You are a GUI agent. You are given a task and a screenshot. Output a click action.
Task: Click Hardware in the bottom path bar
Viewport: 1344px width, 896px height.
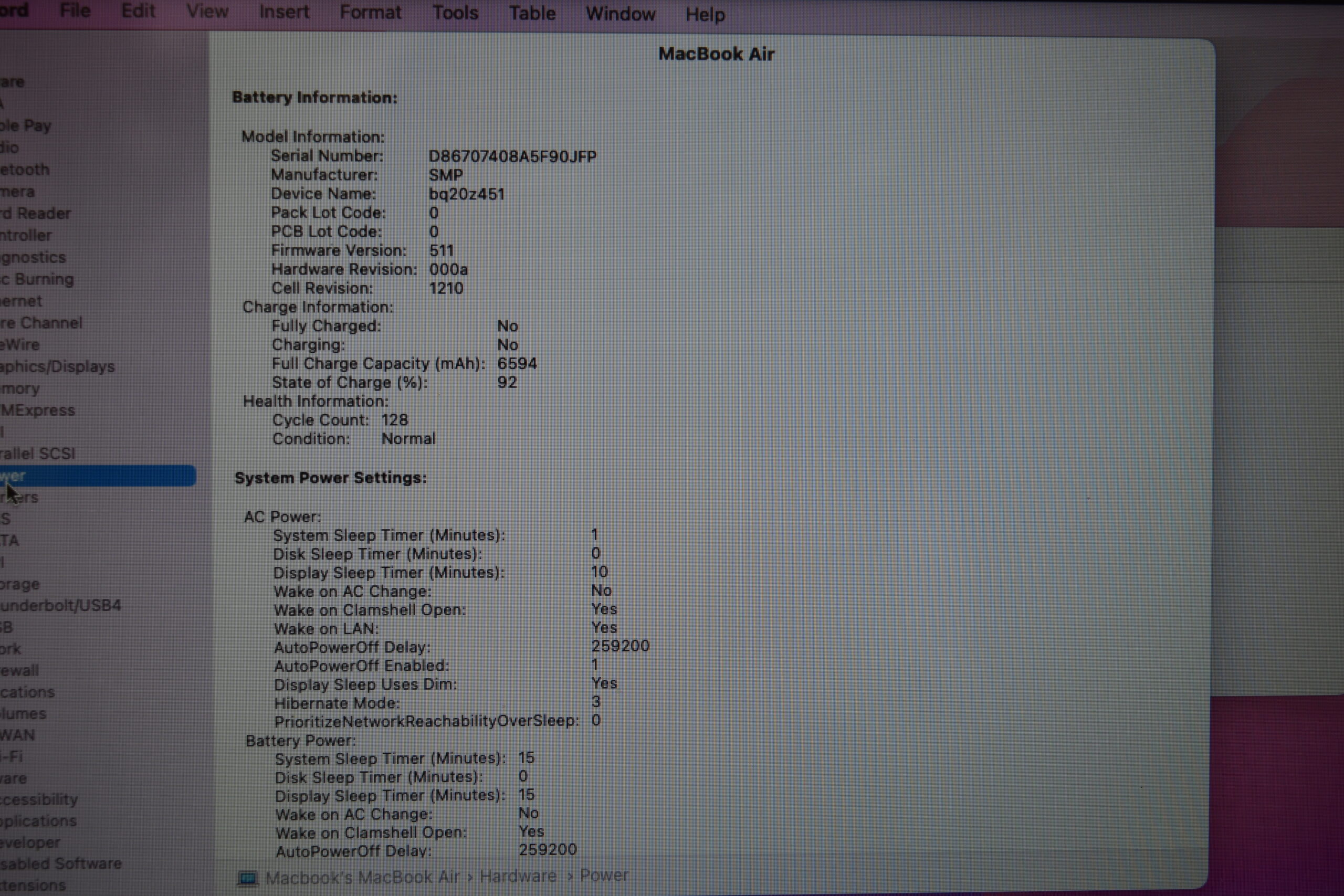point(517,876)
